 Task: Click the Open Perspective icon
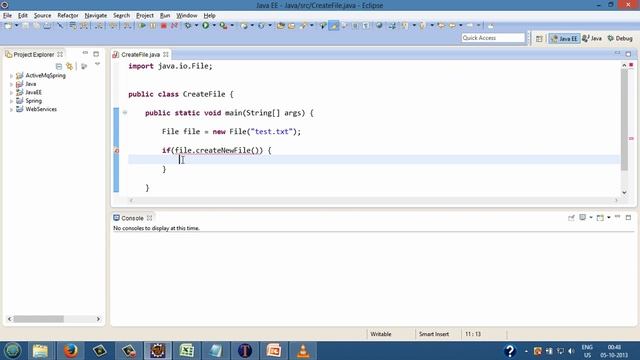(x=539, y=38)
